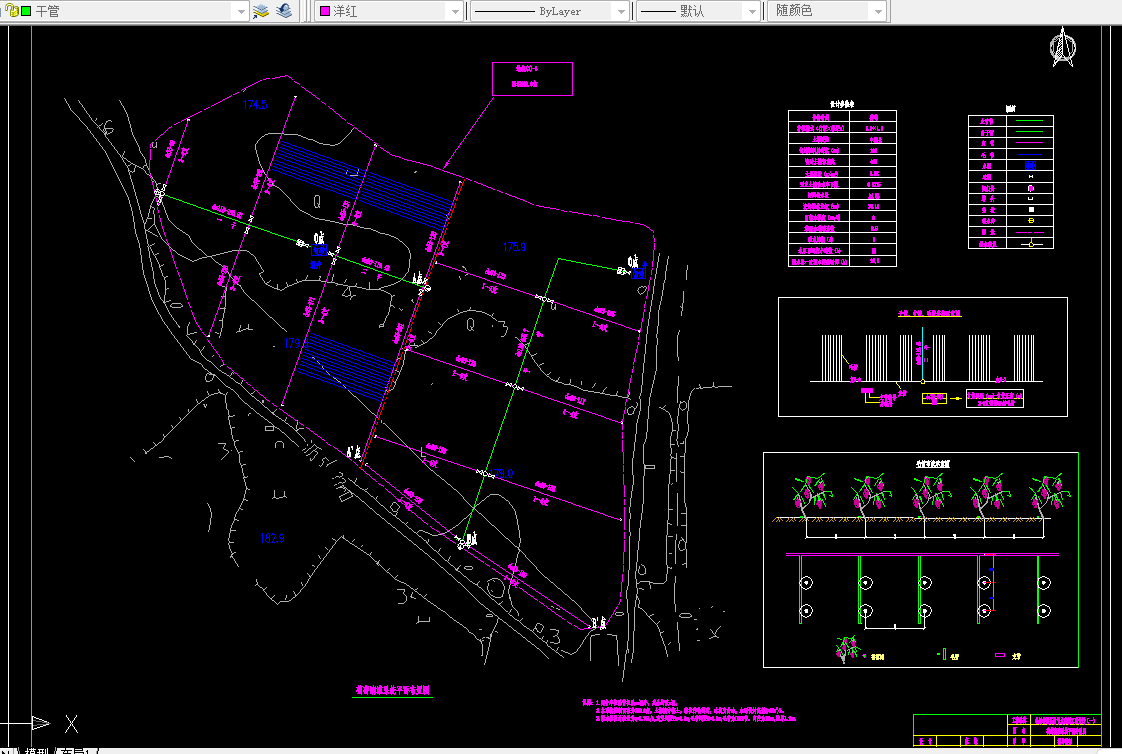Screen dimensions: 1122x754
Task: Select the magenta callout box above the plan
Action: coord(532,79)
